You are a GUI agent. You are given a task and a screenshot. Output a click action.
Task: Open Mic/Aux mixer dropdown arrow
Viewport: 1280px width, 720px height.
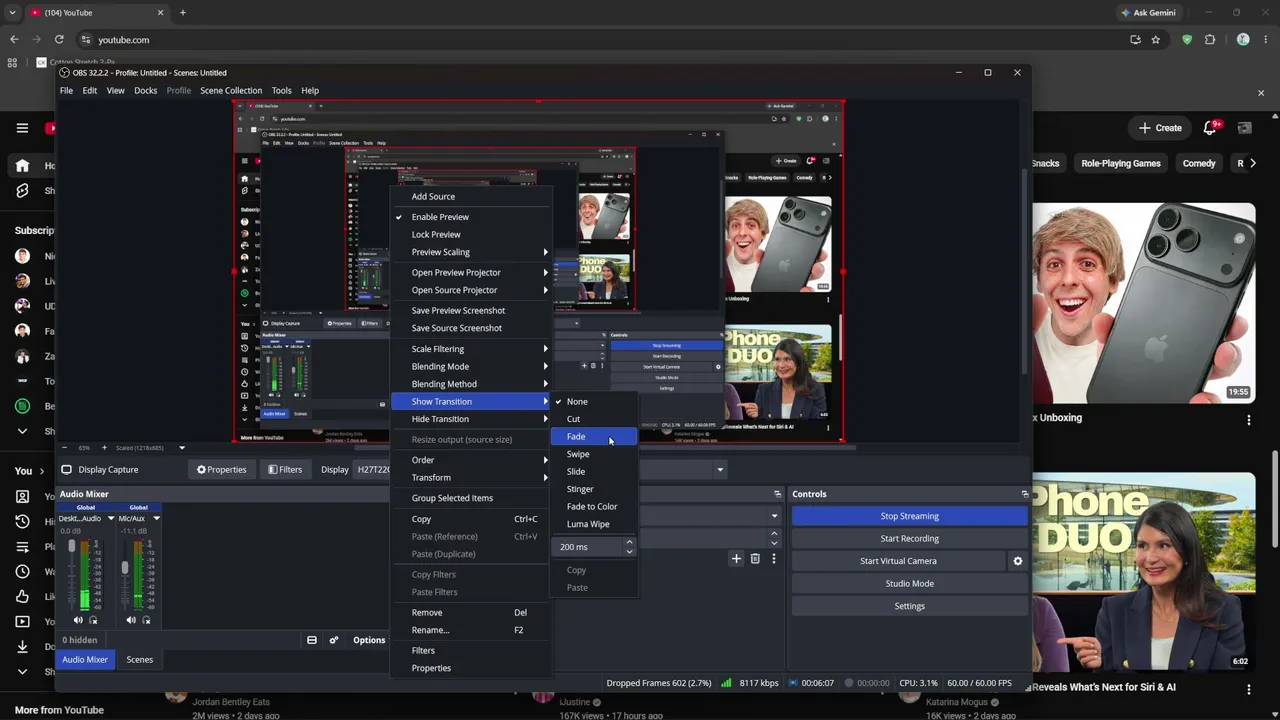coord(156,519)
